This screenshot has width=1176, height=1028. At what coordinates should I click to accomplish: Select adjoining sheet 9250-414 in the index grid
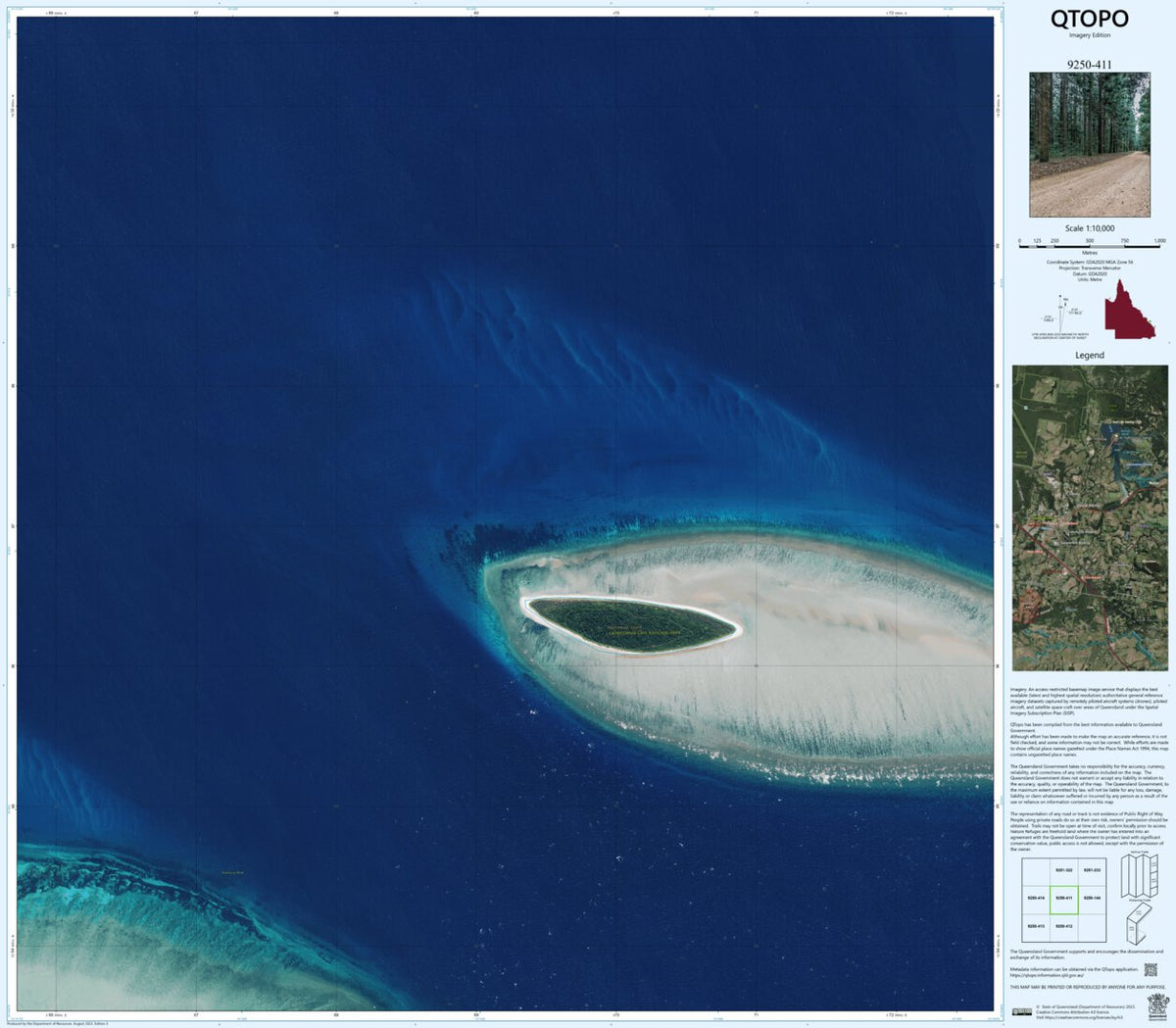click(x=1035, y=899)
